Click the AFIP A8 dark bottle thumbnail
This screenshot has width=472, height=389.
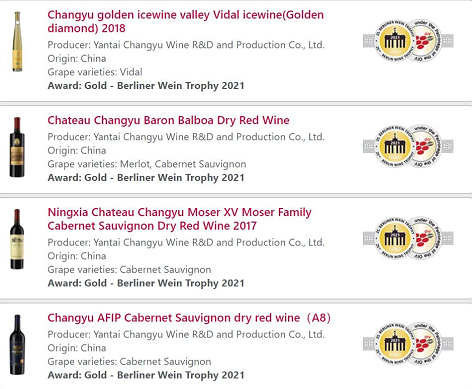pyautogui.click(x=17, y=345)
